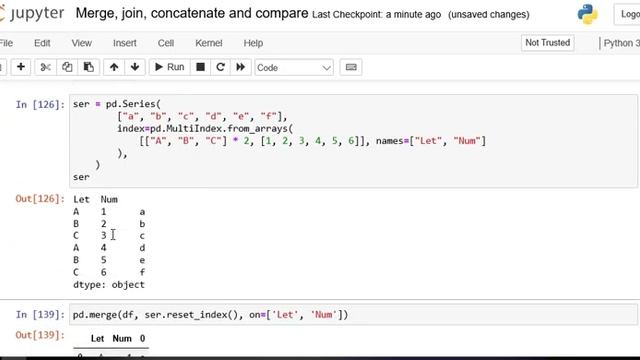
Task: Move selected cell up arrow
Action: [x=114, y=67]
